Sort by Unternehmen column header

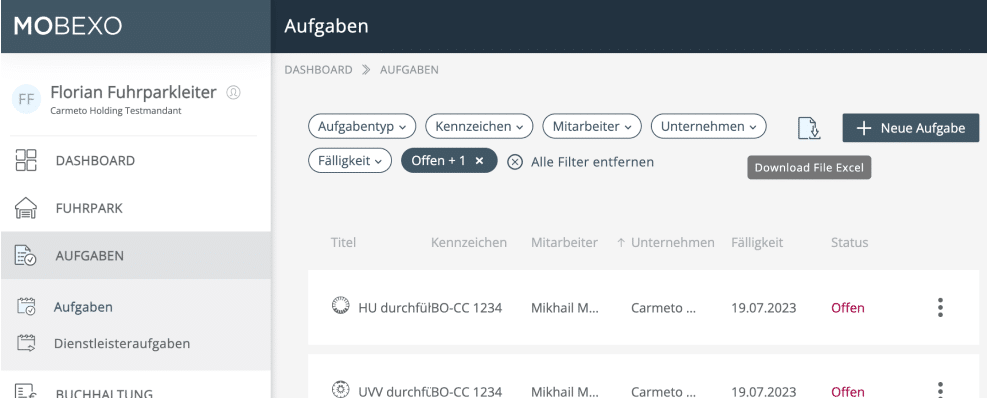coord(673,242)
